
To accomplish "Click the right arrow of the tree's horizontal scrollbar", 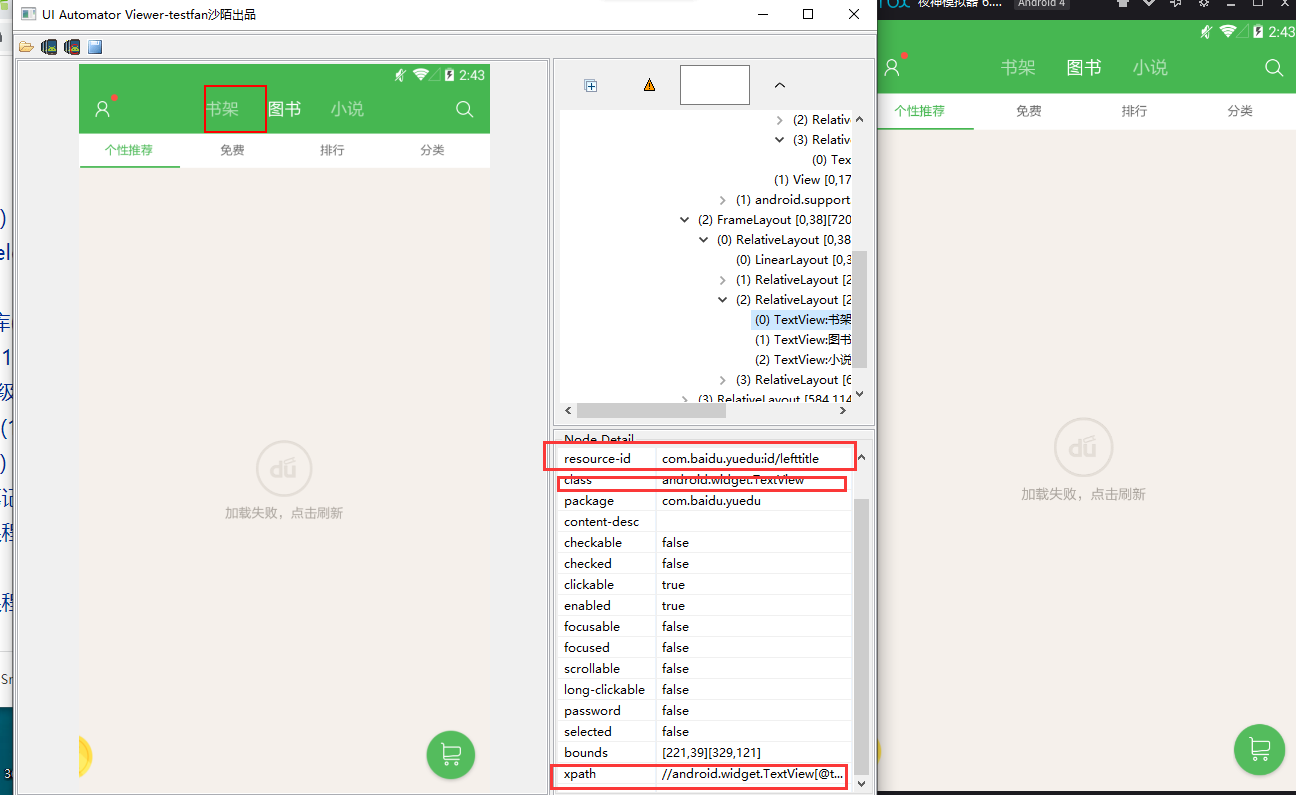I will [844, 410].
